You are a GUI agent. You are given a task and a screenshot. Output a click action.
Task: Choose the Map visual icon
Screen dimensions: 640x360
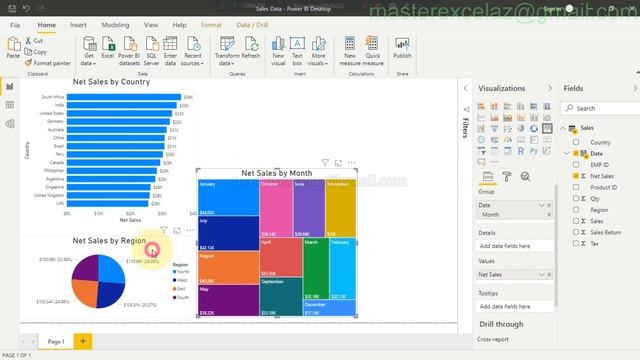(481, 140)
